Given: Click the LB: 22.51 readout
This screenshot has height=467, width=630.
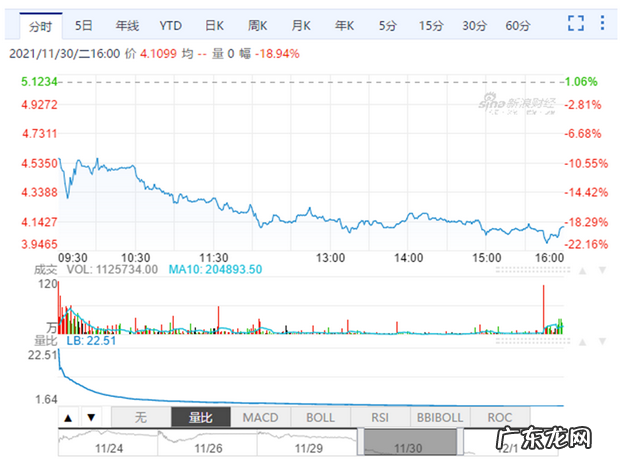Looking at the screenshot, I should [91, 341].
